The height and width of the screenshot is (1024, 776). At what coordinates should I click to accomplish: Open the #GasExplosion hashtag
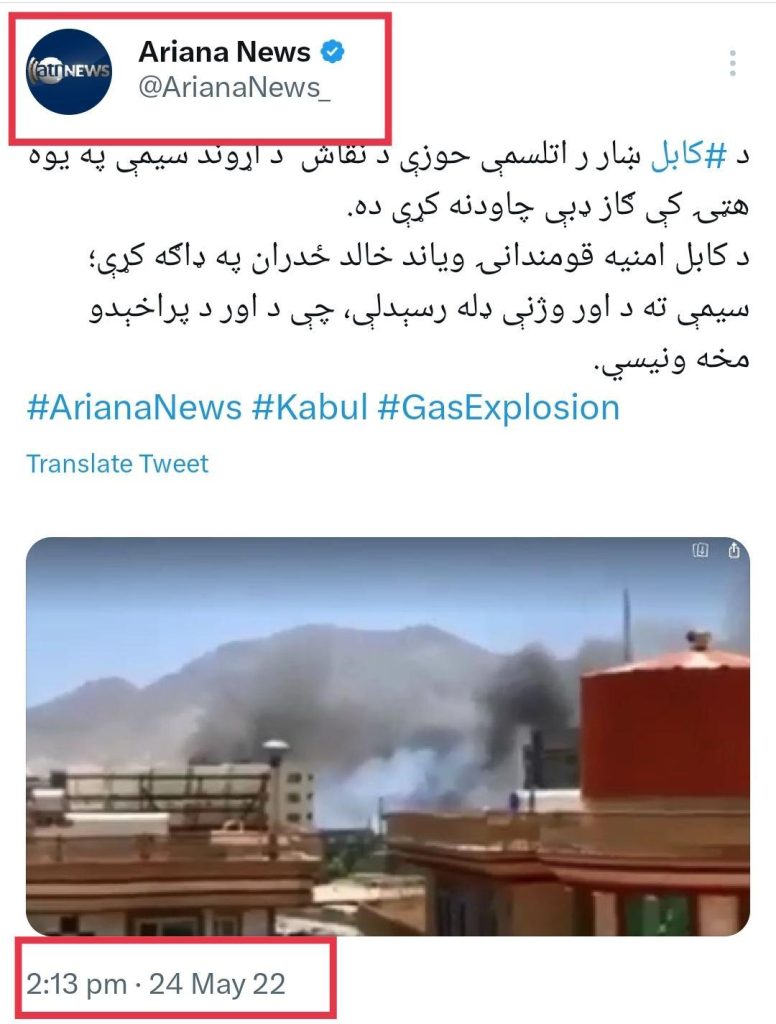[x=498, y=408]
